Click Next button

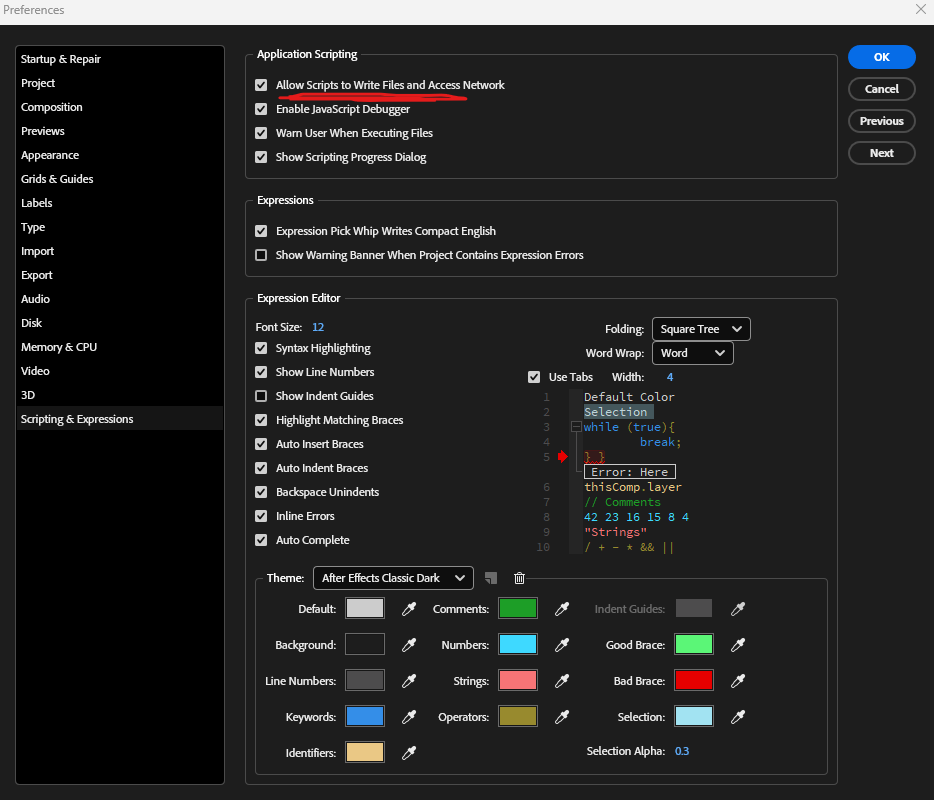point(882,153)
